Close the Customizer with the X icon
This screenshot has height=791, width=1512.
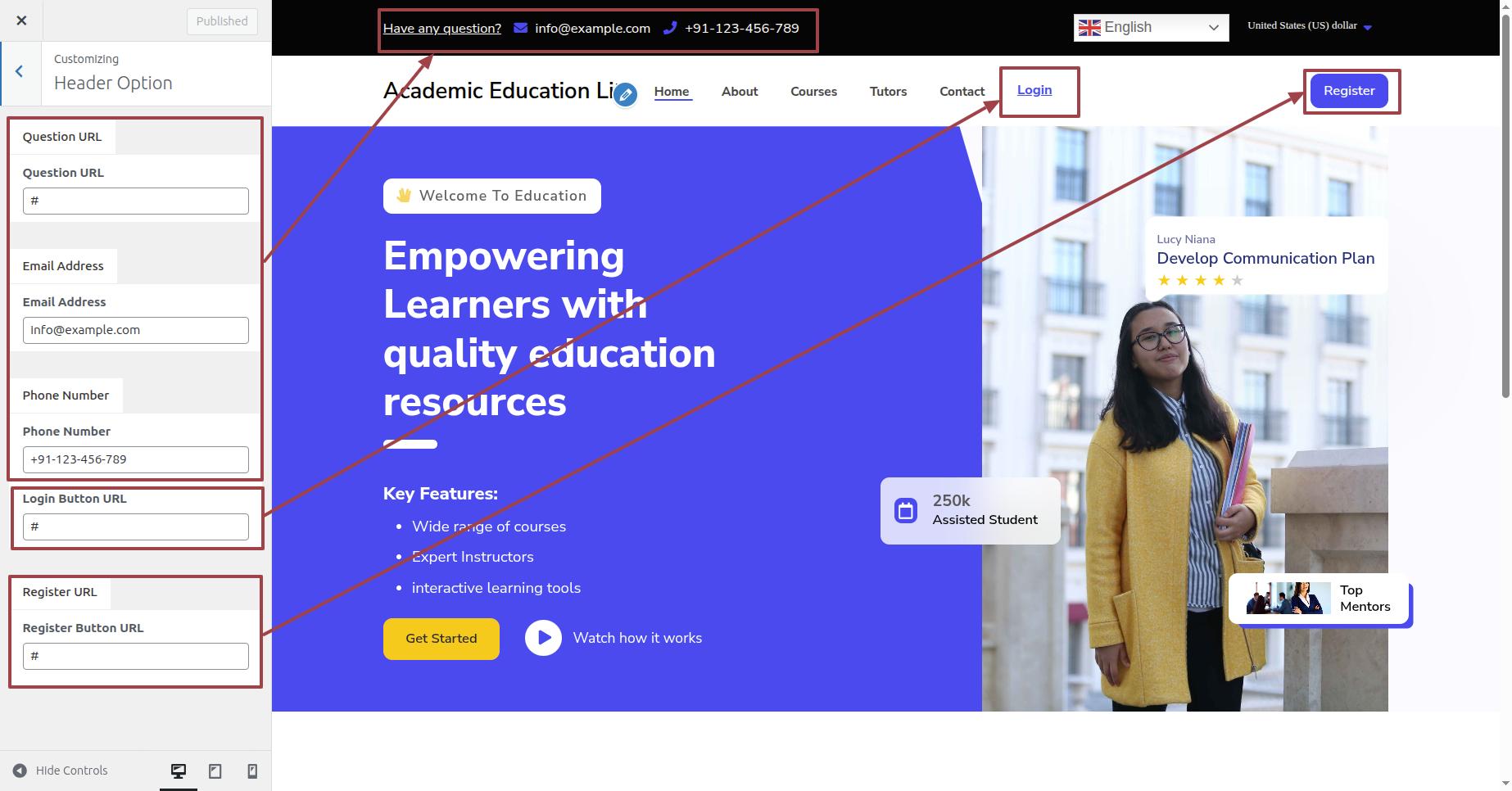coord(21,20)
